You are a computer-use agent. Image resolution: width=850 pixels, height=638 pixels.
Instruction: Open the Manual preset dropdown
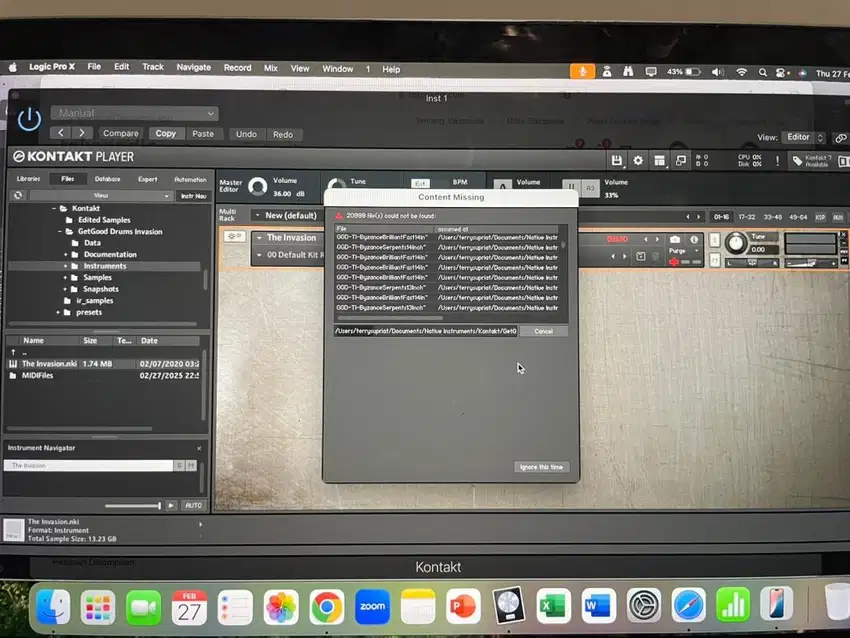134,113
